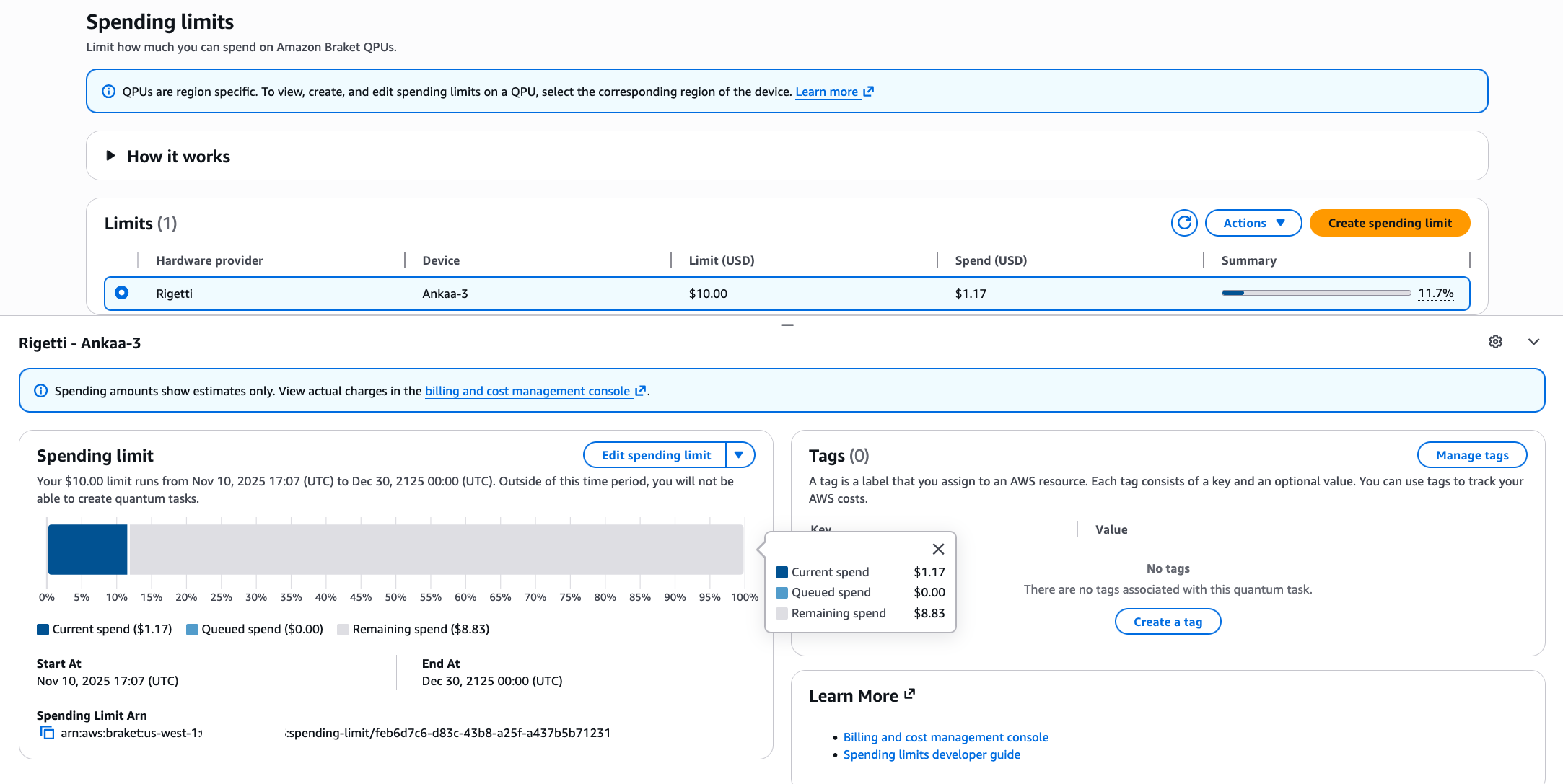Close the spend breakdown tooltip

(938, 549)
